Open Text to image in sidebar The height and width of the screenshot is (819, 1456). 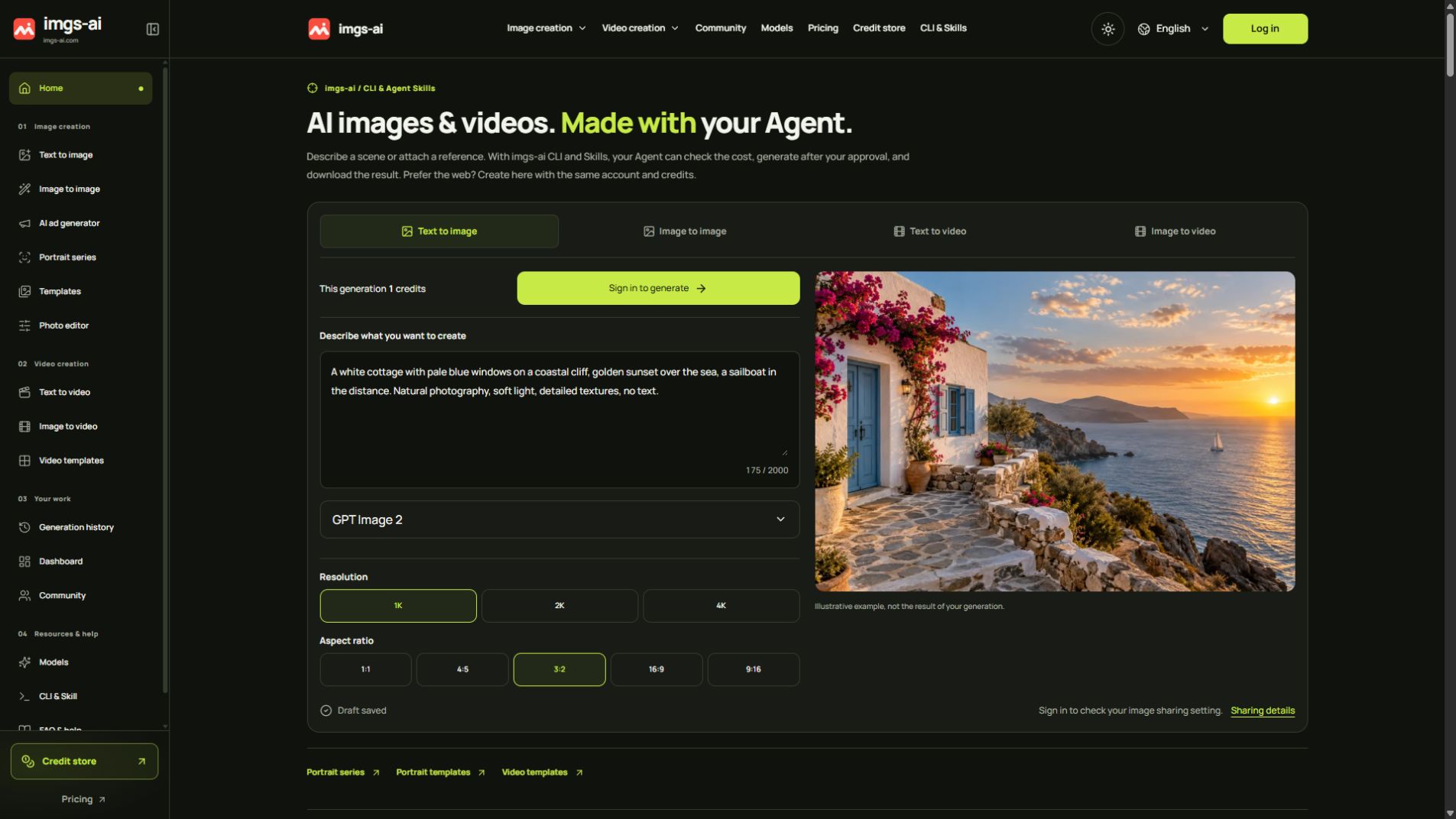[80, 155]
